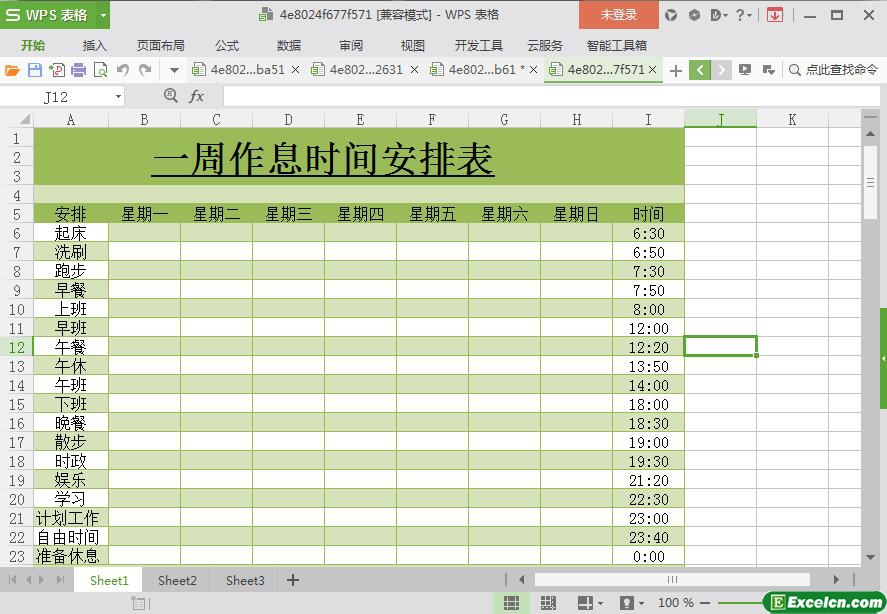Click the print preview icon
Screen dimensions: 887x614
click(x=100, y=70)
